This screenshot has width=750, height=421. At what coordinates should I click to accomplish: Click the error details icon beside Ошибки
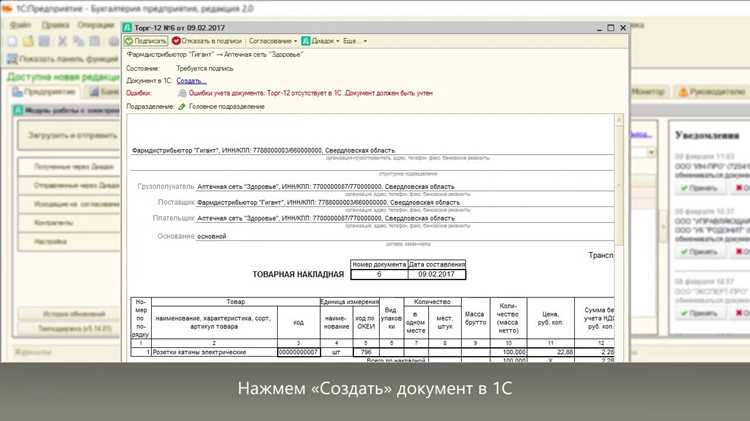tap(182, 93)
